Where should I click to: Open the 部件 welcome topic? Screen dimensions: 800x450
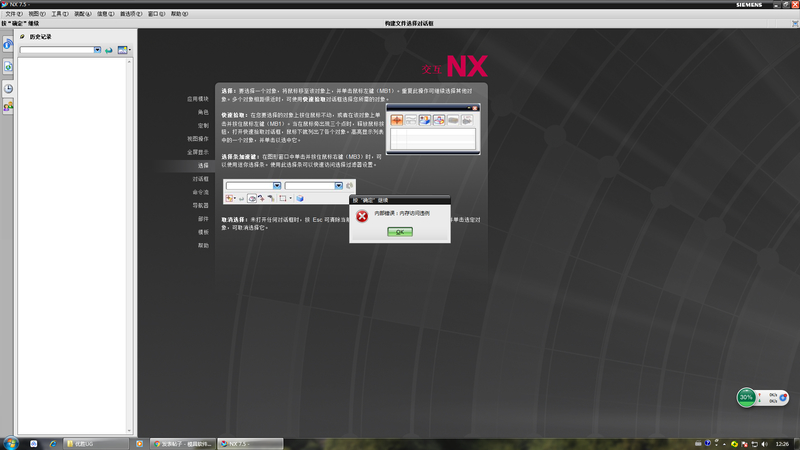point(203,219)
